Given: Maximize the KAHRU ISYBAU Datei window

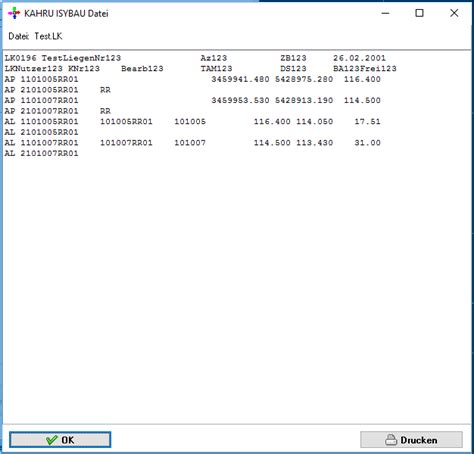Looking at the screenshot, I should pyautogui.click(x=419, y=13).
